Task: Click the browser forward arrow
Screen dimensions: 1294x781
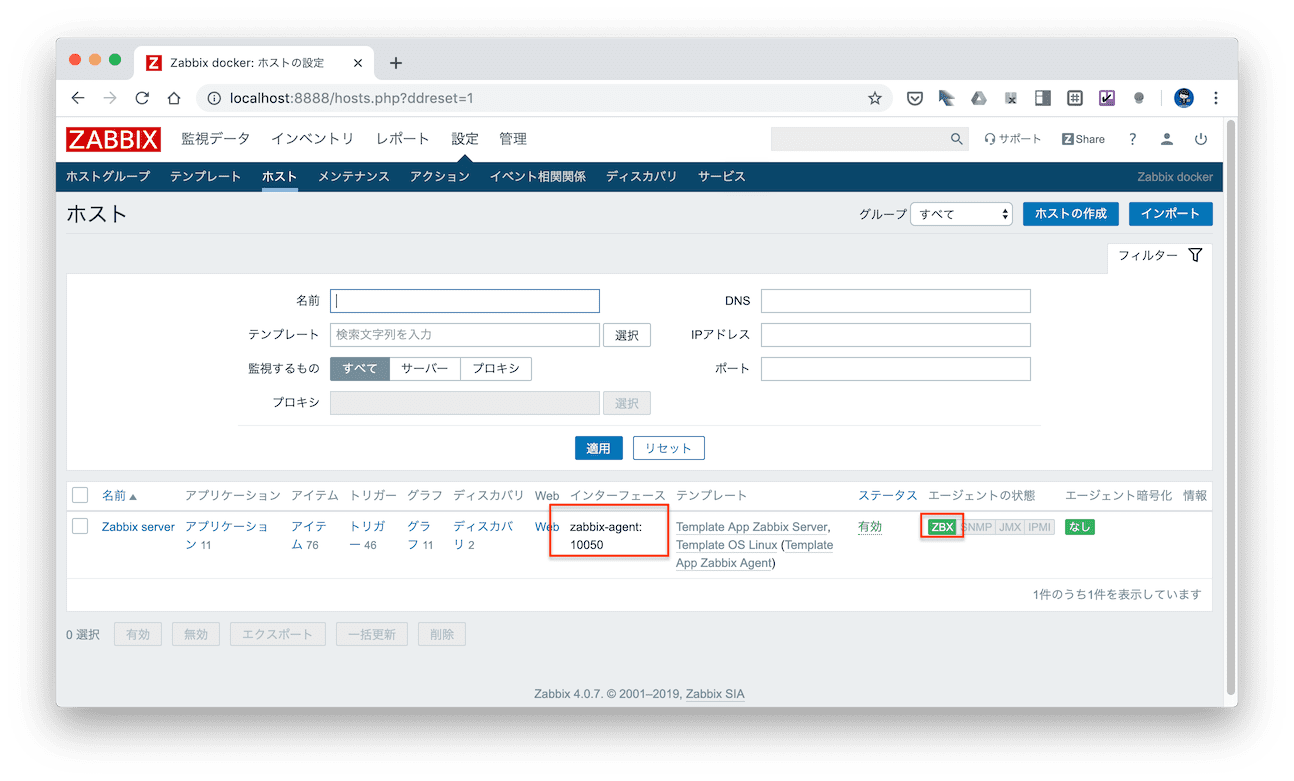Action: (110, 98)
